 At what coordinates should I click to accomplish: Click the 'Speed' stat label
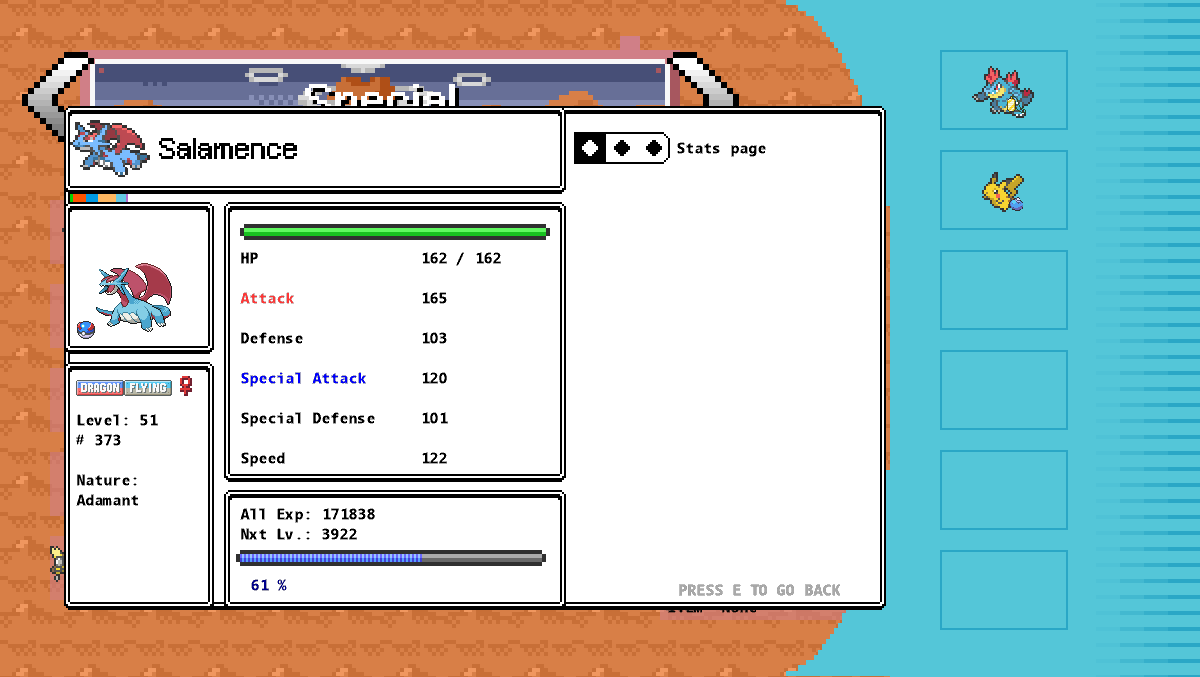[263, 458]
